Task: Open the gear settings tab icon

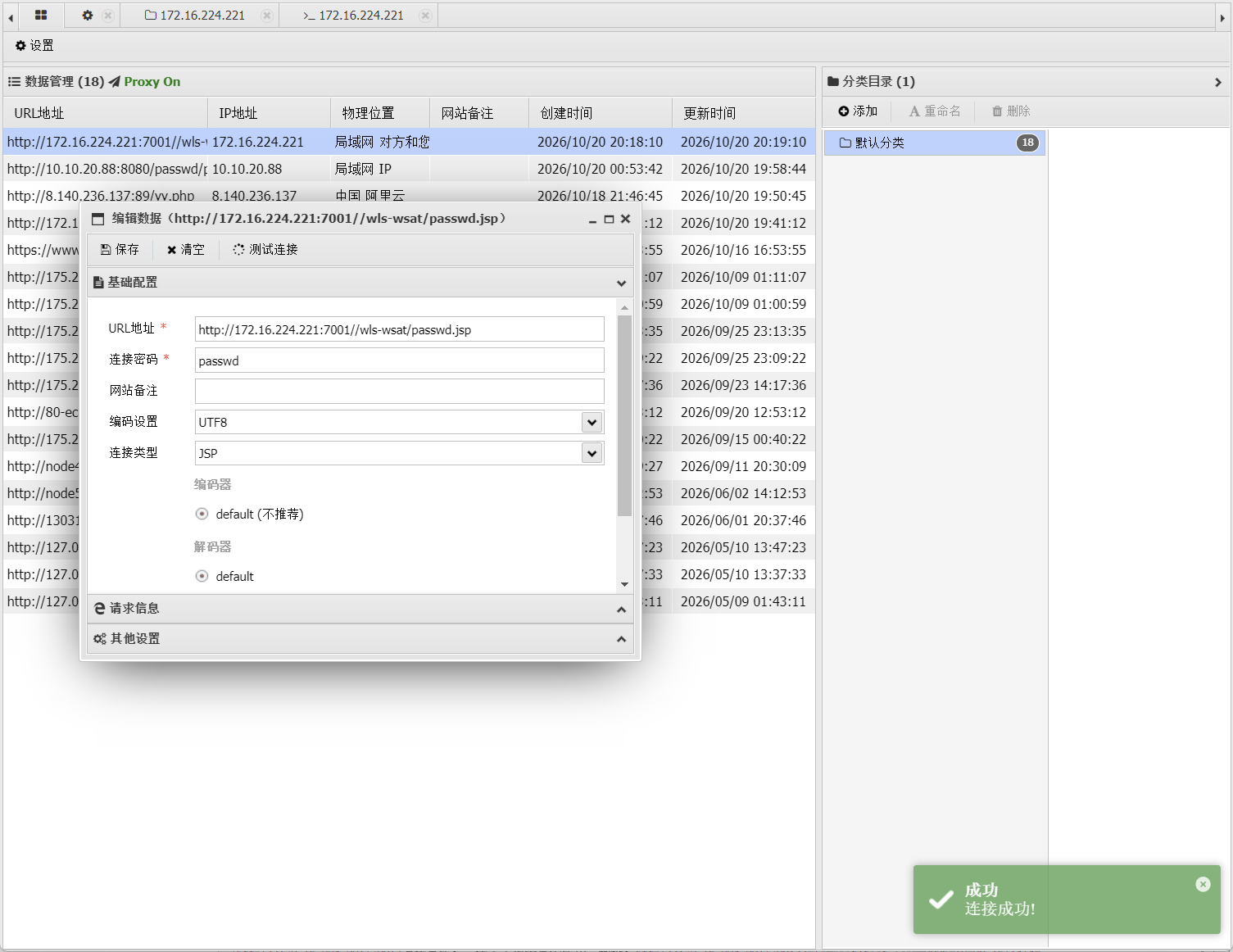Action: point(88,15)
